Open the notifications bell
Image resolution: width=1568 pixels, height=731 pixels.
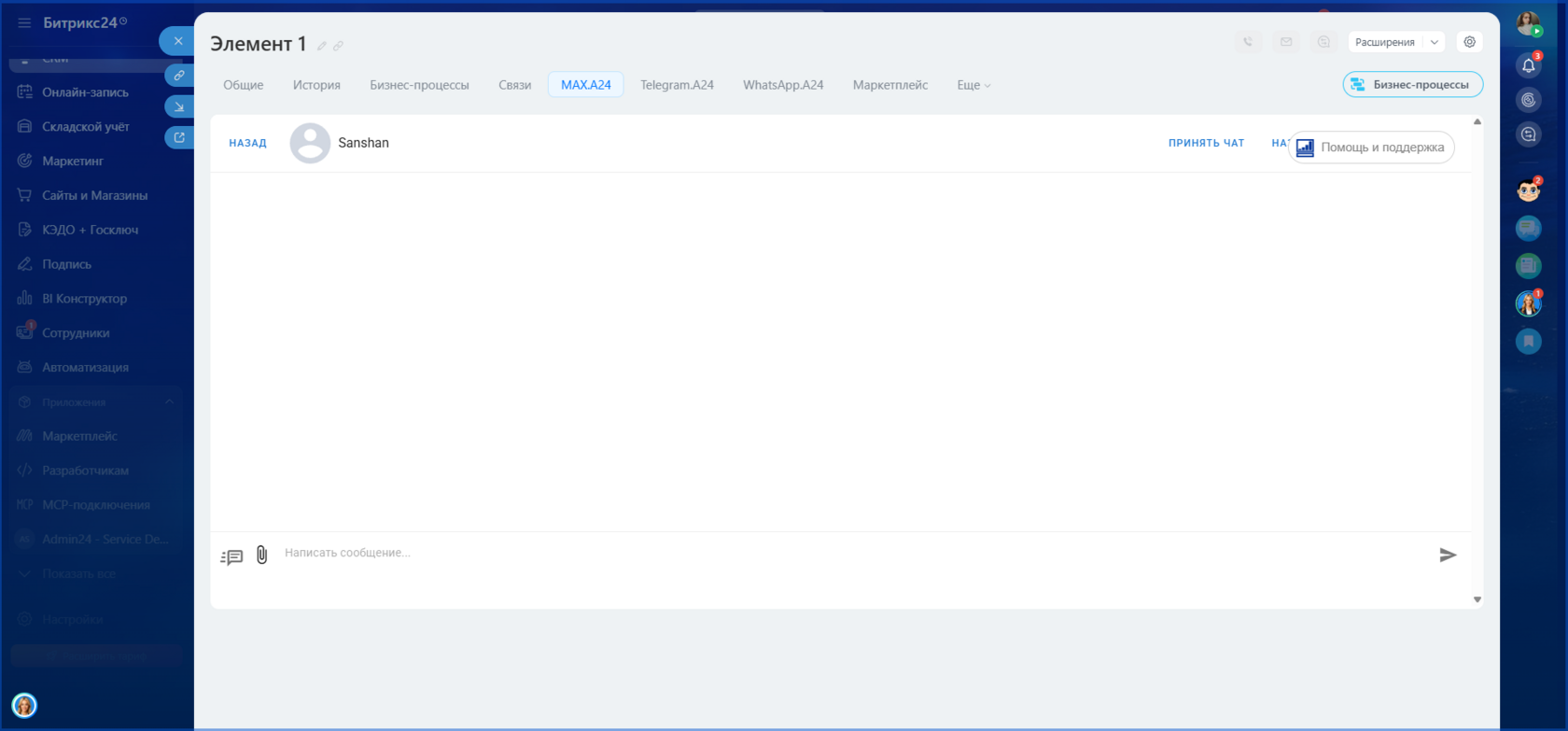click(x=1528, y=65)
